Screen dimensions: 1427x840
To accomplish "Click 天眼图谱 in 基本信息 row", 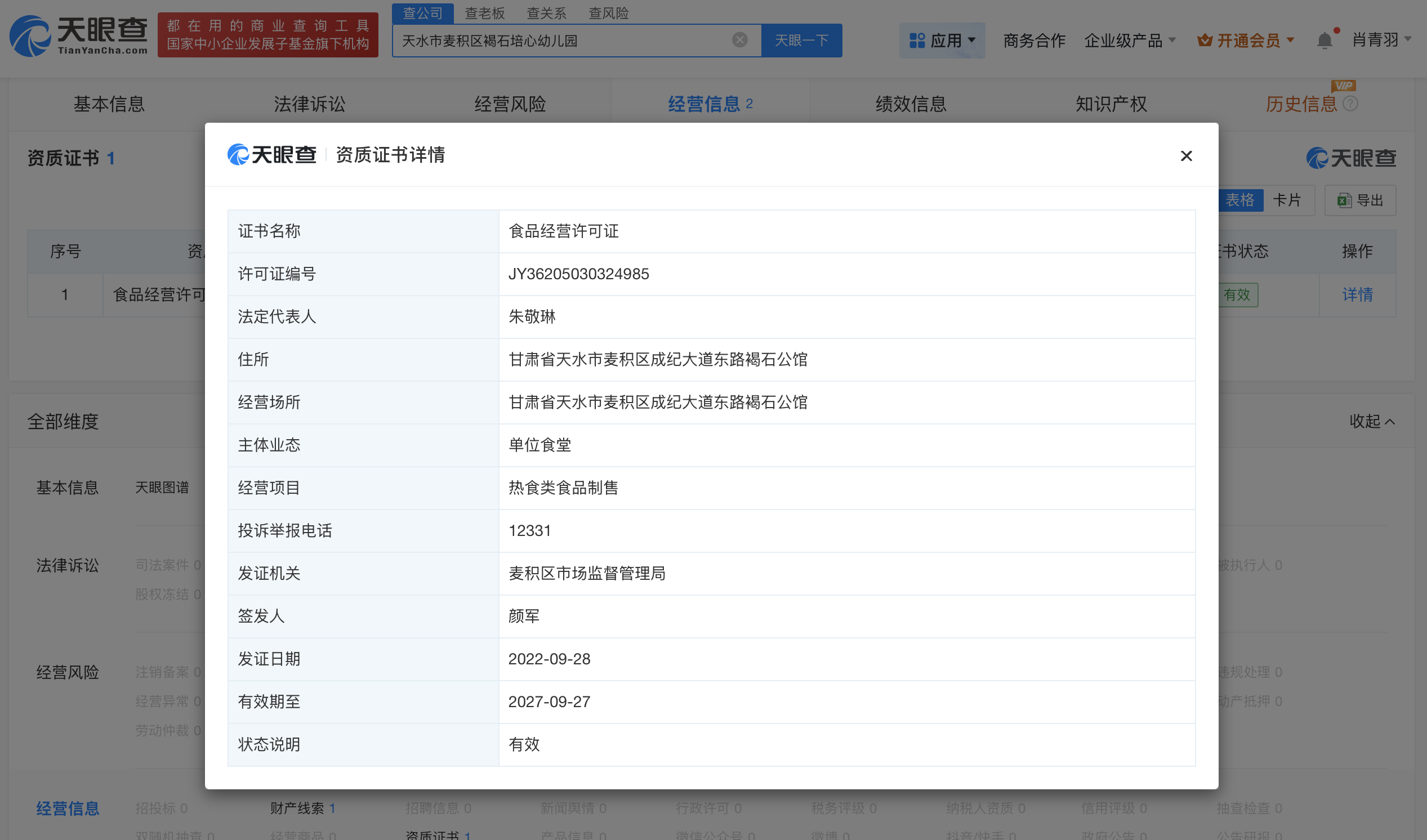I will [162, 488].
